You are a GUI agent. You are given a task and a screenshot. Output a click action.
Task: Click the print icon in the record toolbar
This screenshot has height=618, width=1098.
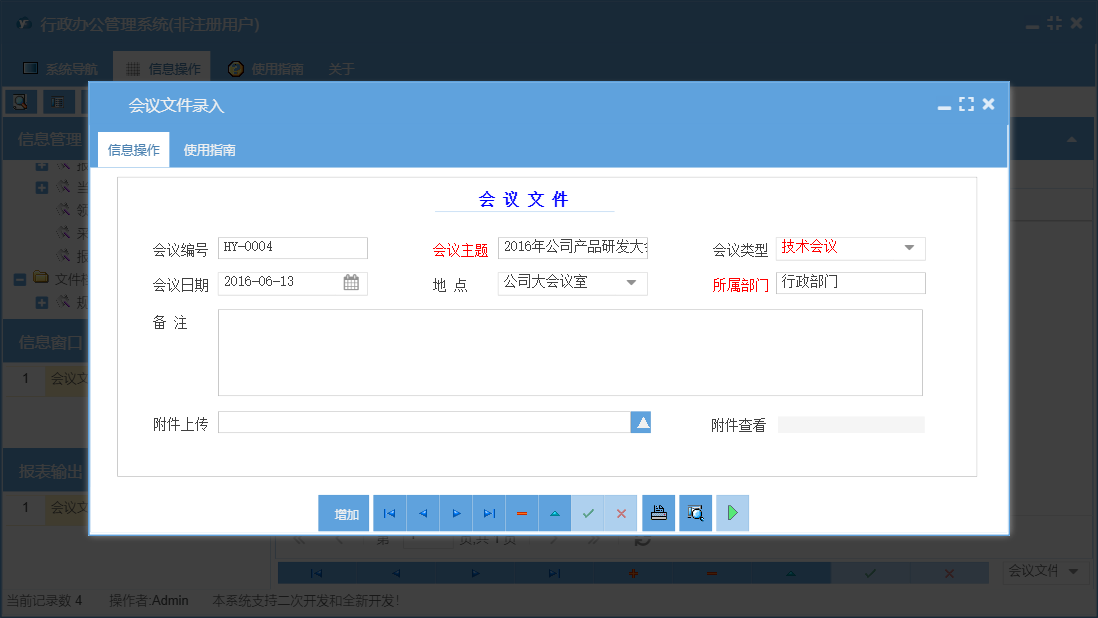[x=658, y=512]
